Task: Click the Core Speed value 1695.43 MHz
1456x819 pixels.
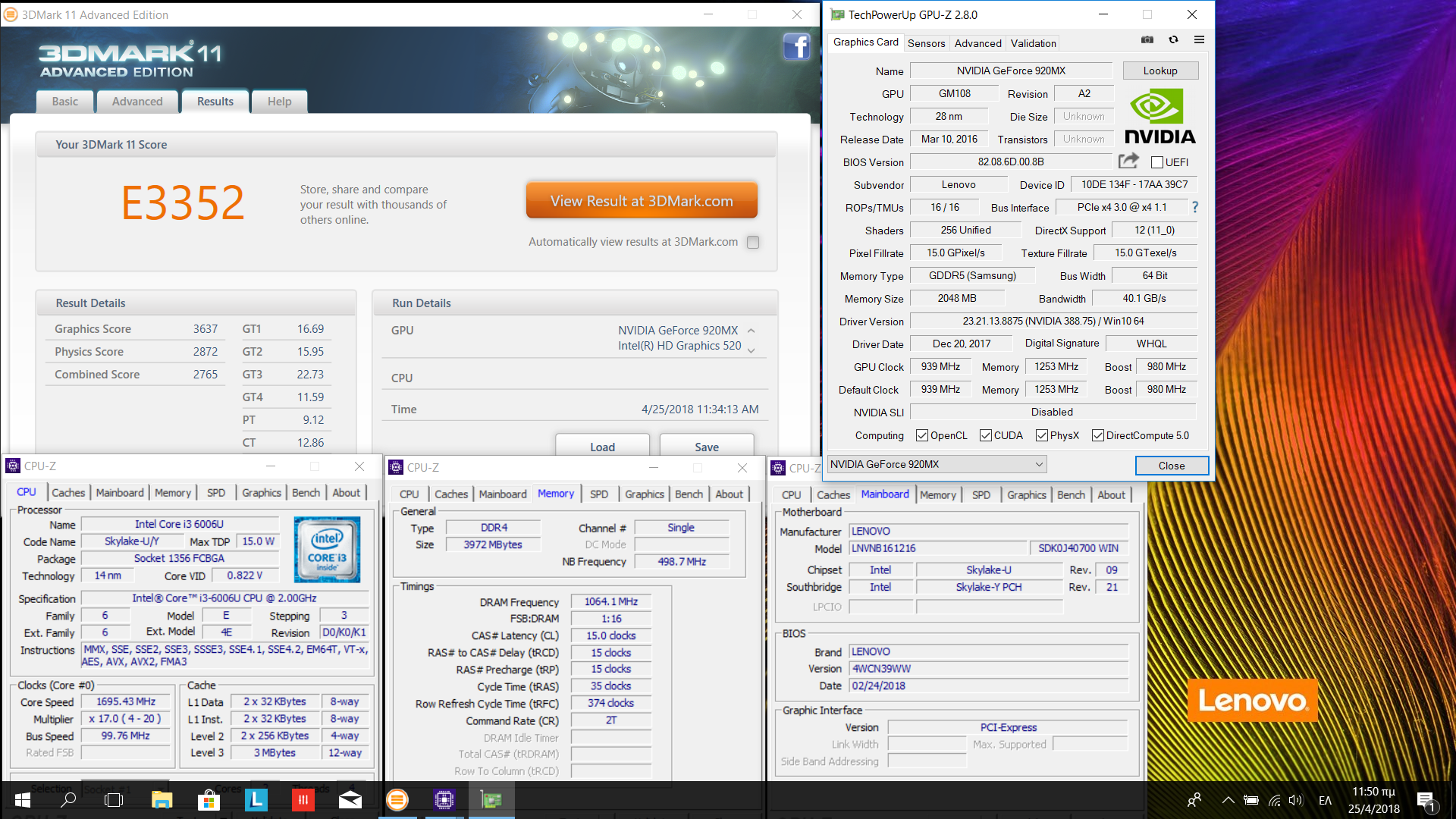Action: point(126,702)
